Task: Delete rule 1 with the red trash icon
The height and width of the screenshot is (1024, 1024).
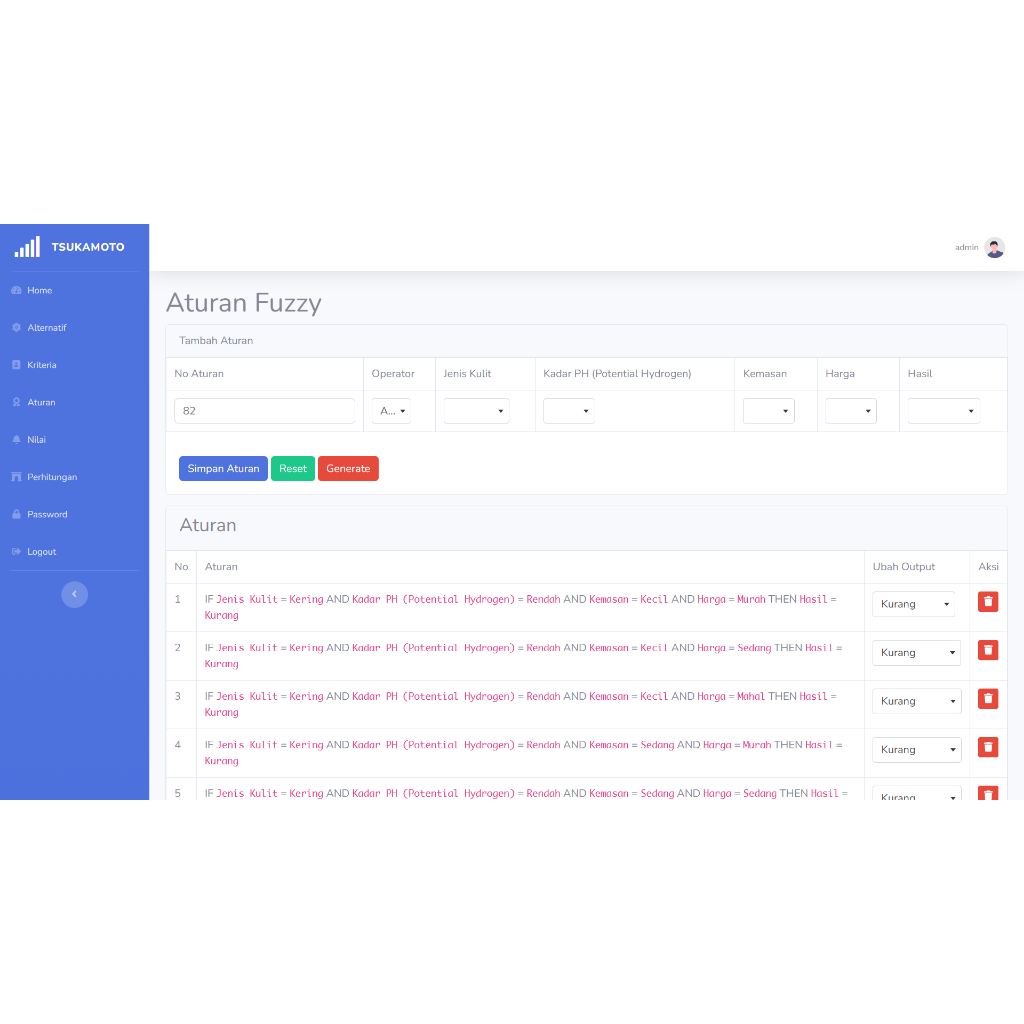Action: [x=987, y=601]
